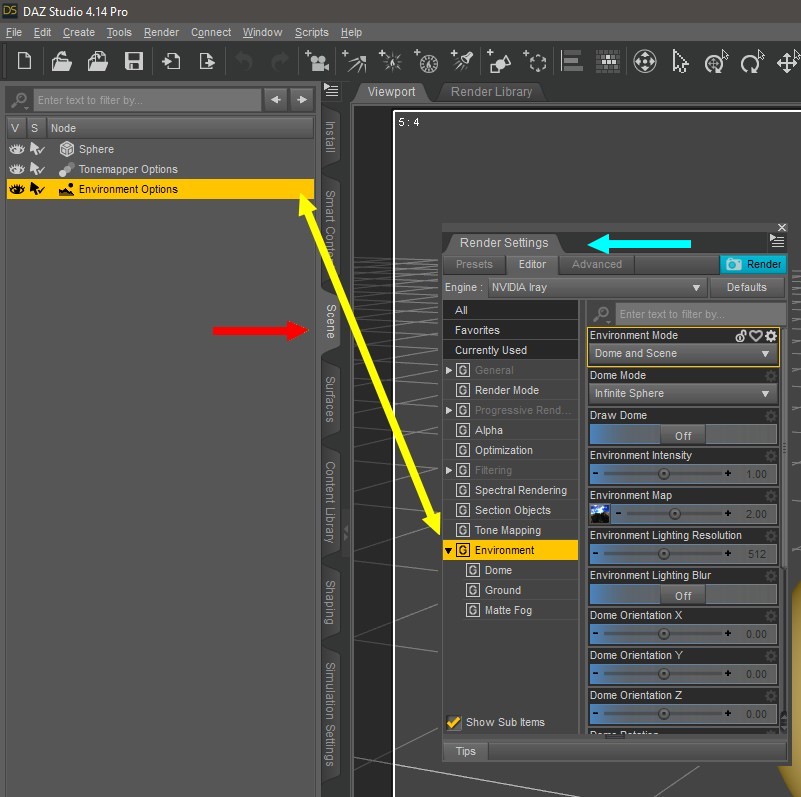Open the Environment Mode dropdown
Viewport: 801px width, 797px height.
pyautogui.click(x=683, y=354)
